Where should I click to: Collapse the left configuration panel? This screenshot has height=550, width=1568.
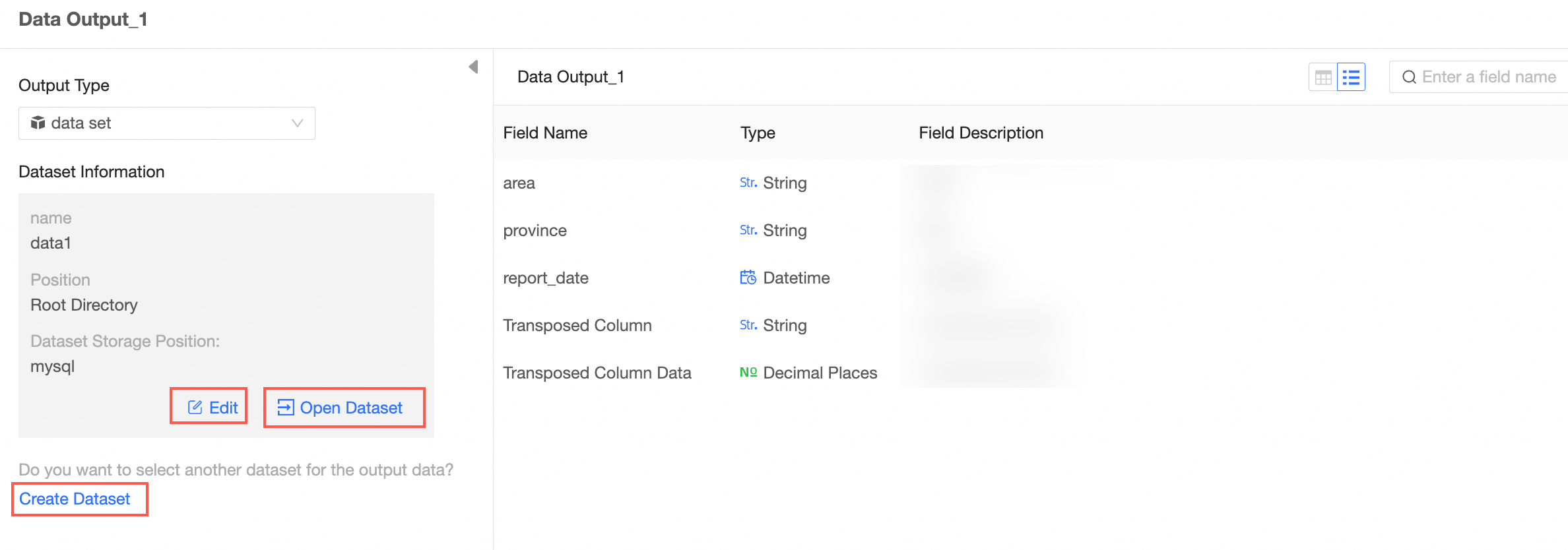473,67
